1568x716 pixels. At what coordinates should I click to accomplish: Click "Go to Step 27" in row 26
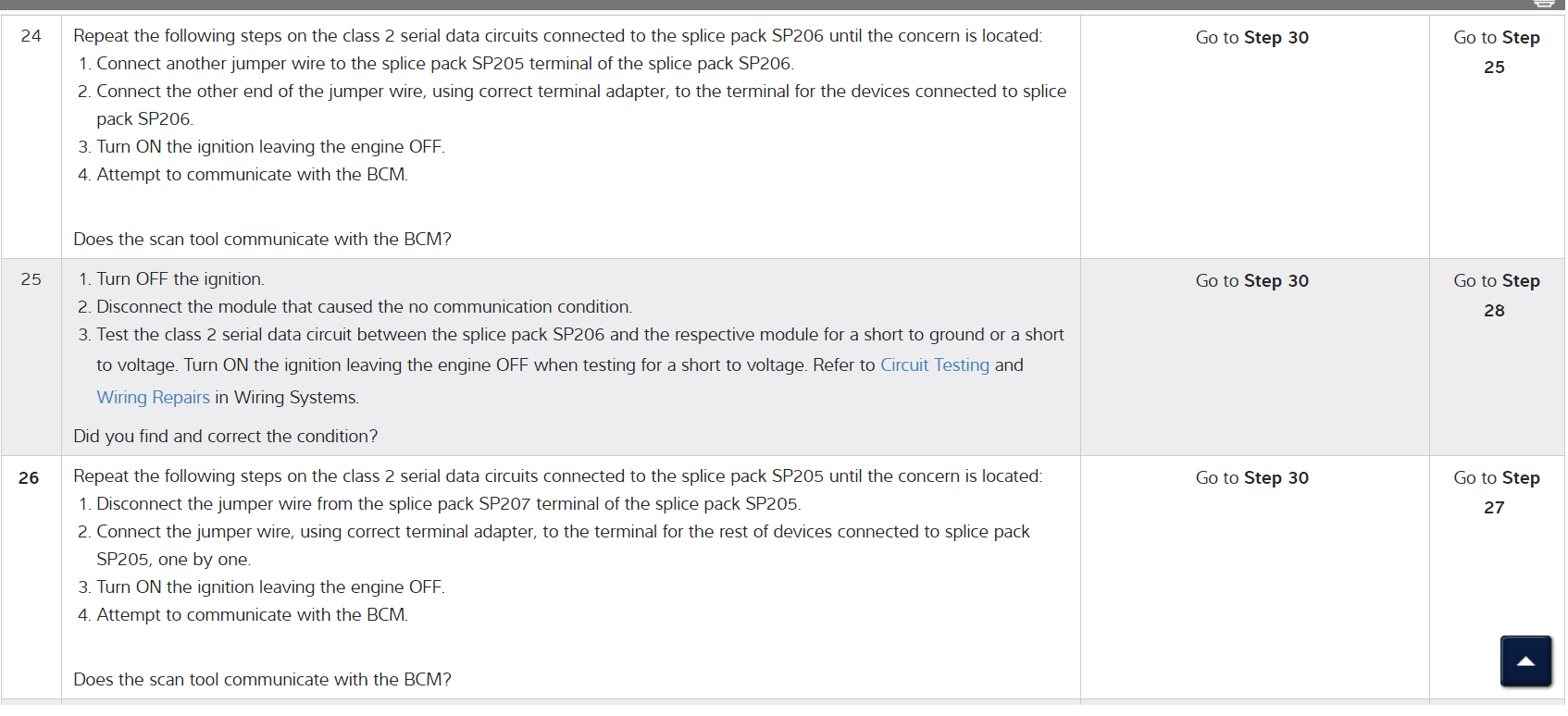click(1495, 492)
